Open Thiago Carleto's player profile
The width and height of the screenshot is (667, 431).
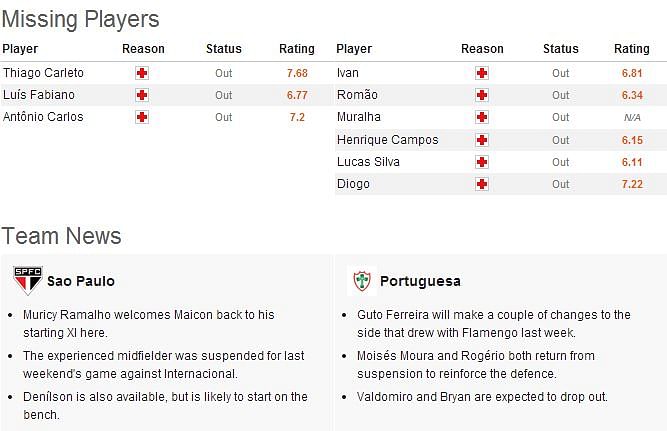click(x=43, y=73)
